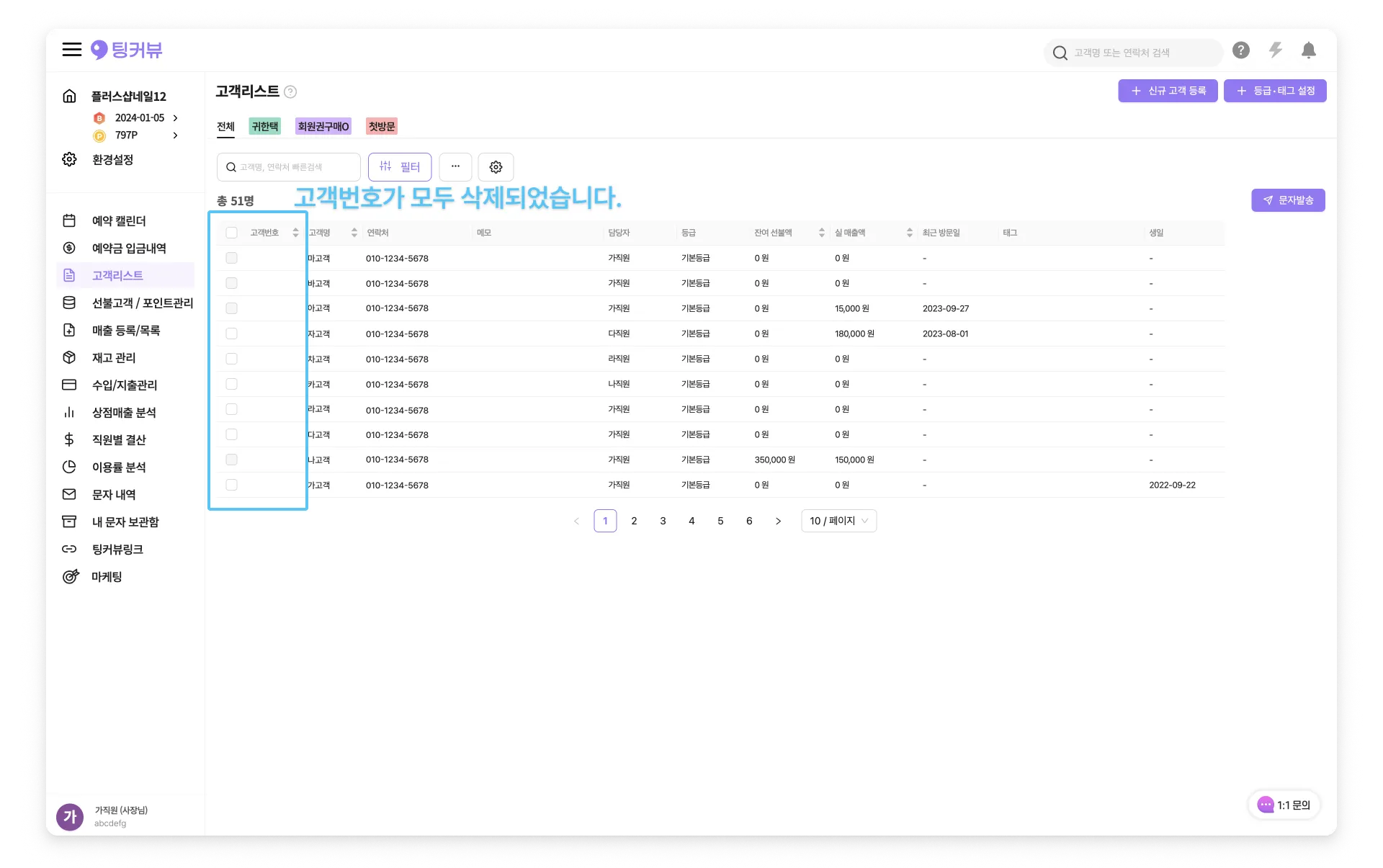This screenshot has height=868, width=1383.
Task: Open the hamburger menu icon
Action: click(71, 50)
